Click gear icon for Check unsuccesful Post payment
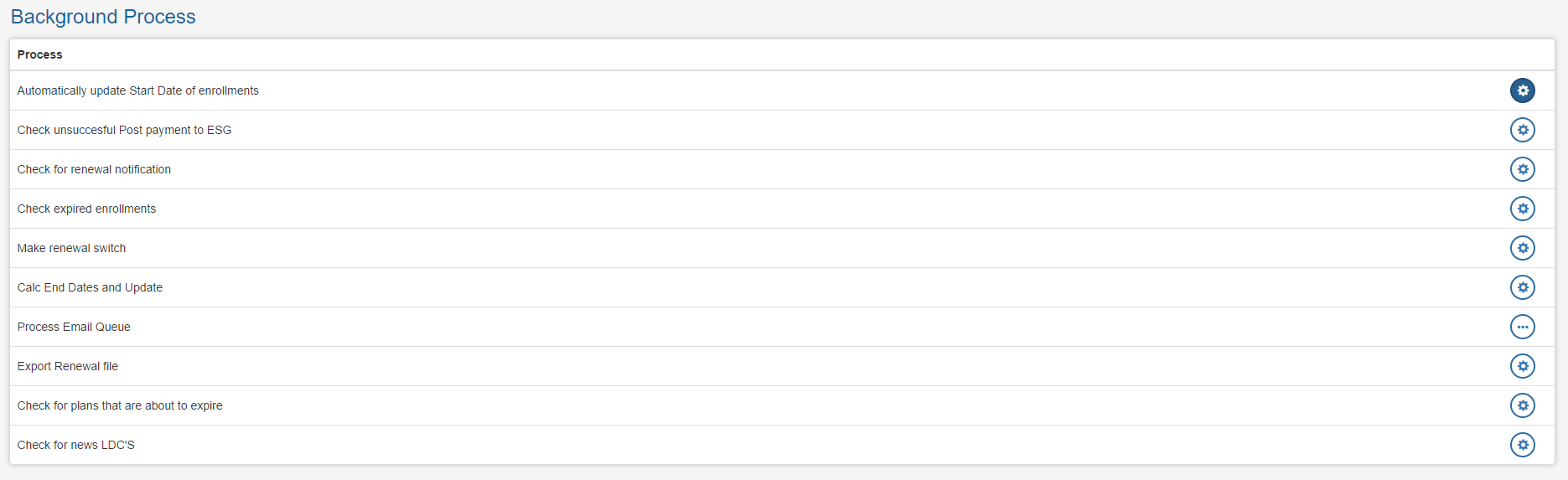This screenshot has height=480, width=1568. point(1522,130)
